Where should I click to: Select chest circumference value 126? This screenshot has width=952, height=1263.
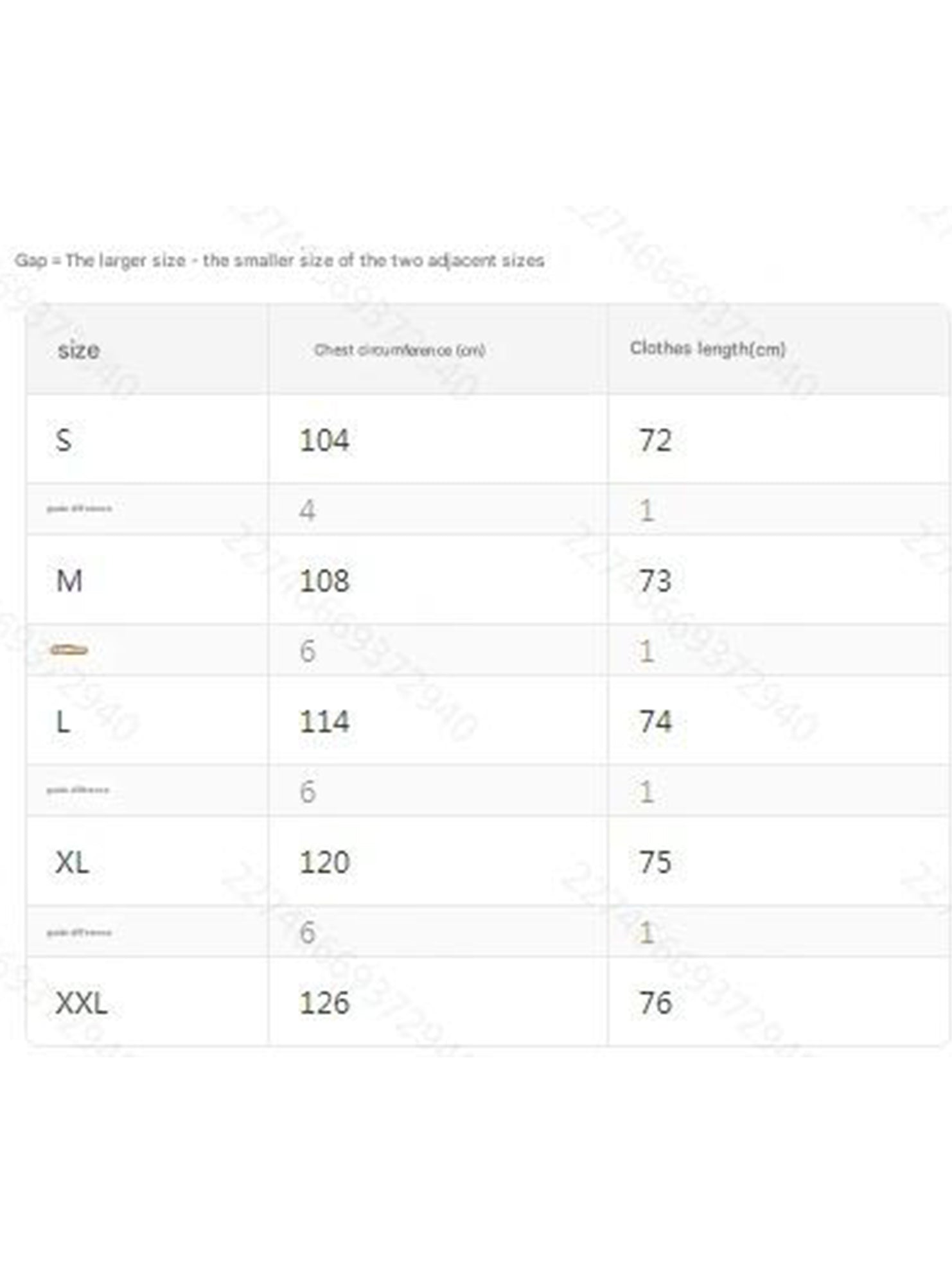324,1003
